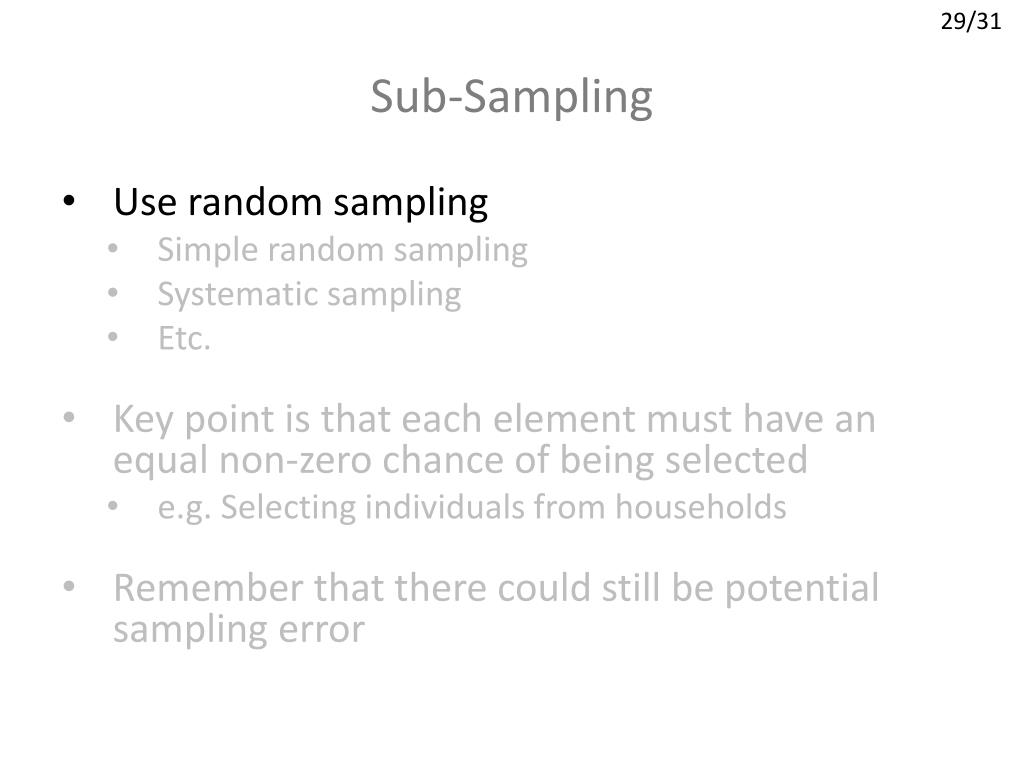The height and width of the screenshot is (768, 1024).
Task: Click bullet dot before Simple random sampling
Action: (x=113, y=249)
